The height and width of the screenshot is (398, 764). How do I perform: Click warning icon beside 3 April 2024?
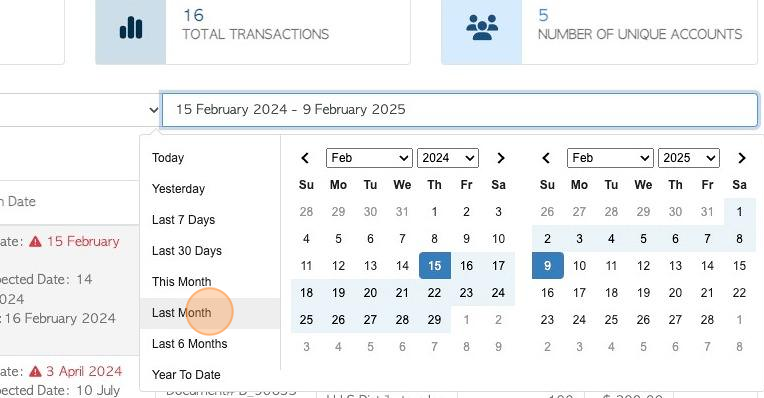(x=35, y=371)
